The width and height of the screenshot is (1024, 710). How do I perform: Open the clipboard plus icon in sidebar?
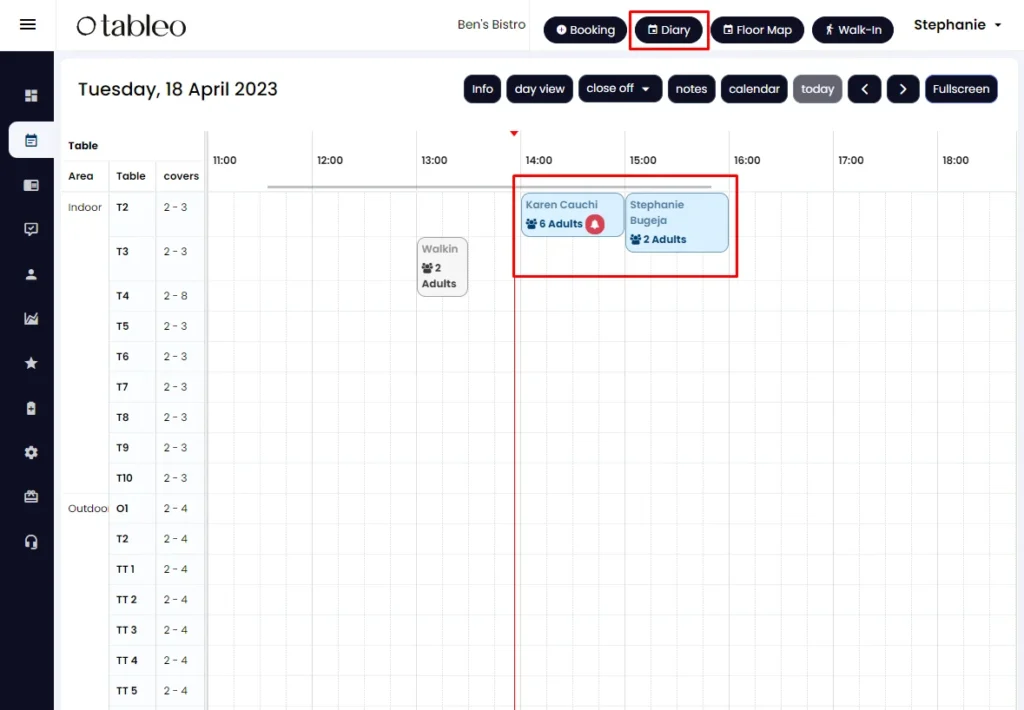(x=31, y=408)
